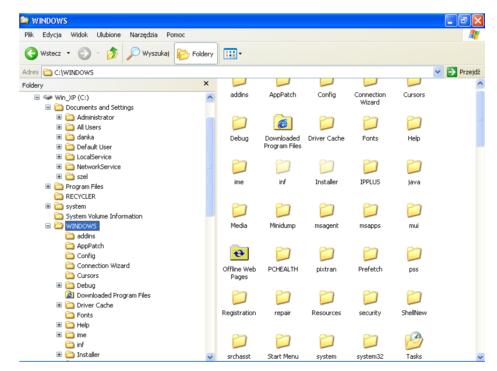This screenshot has width=497, height=371.
Task: Expand the Program Files tree node
Action: [48, 186]
